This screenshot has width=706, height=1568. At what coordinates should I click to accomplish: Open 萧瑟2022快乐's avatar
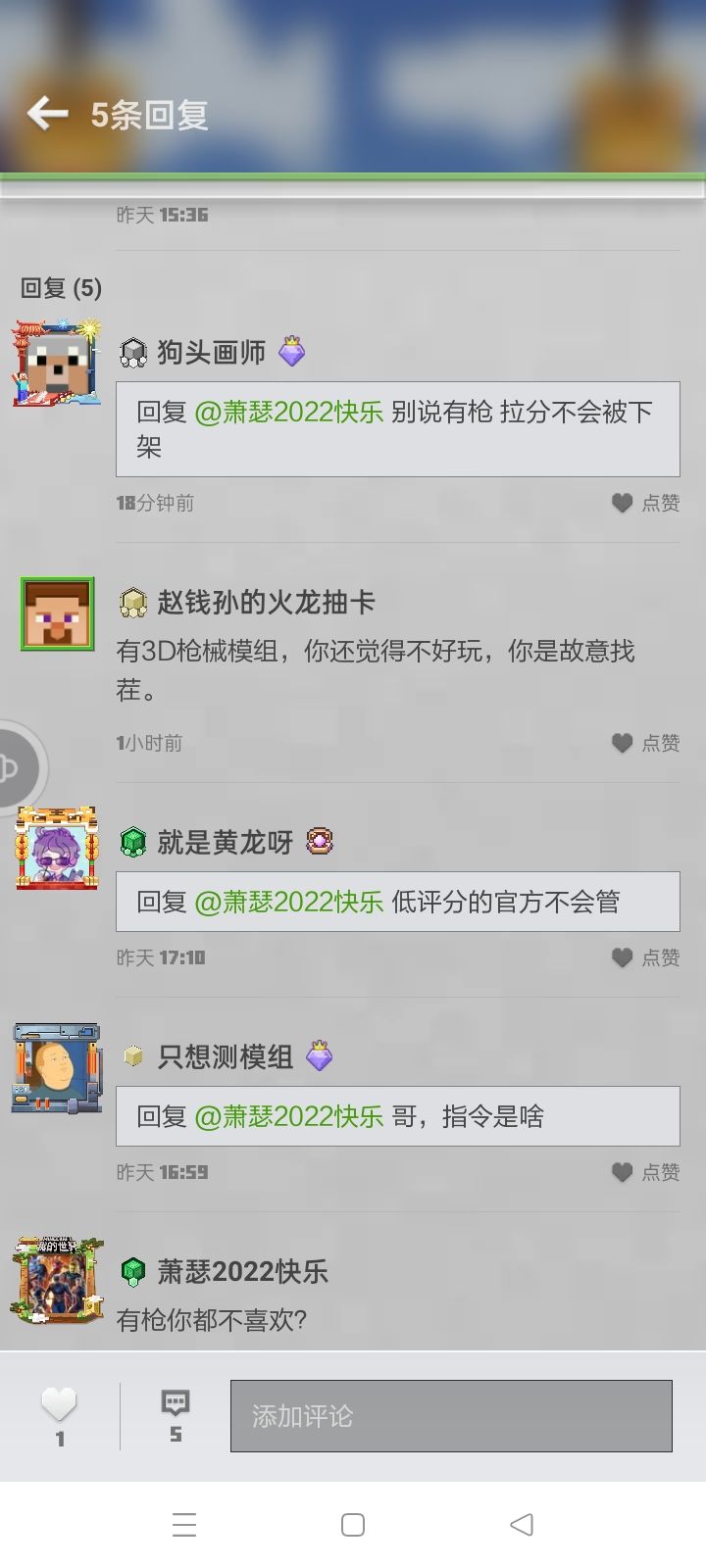pyautogui.click(x=57, y=1279)
